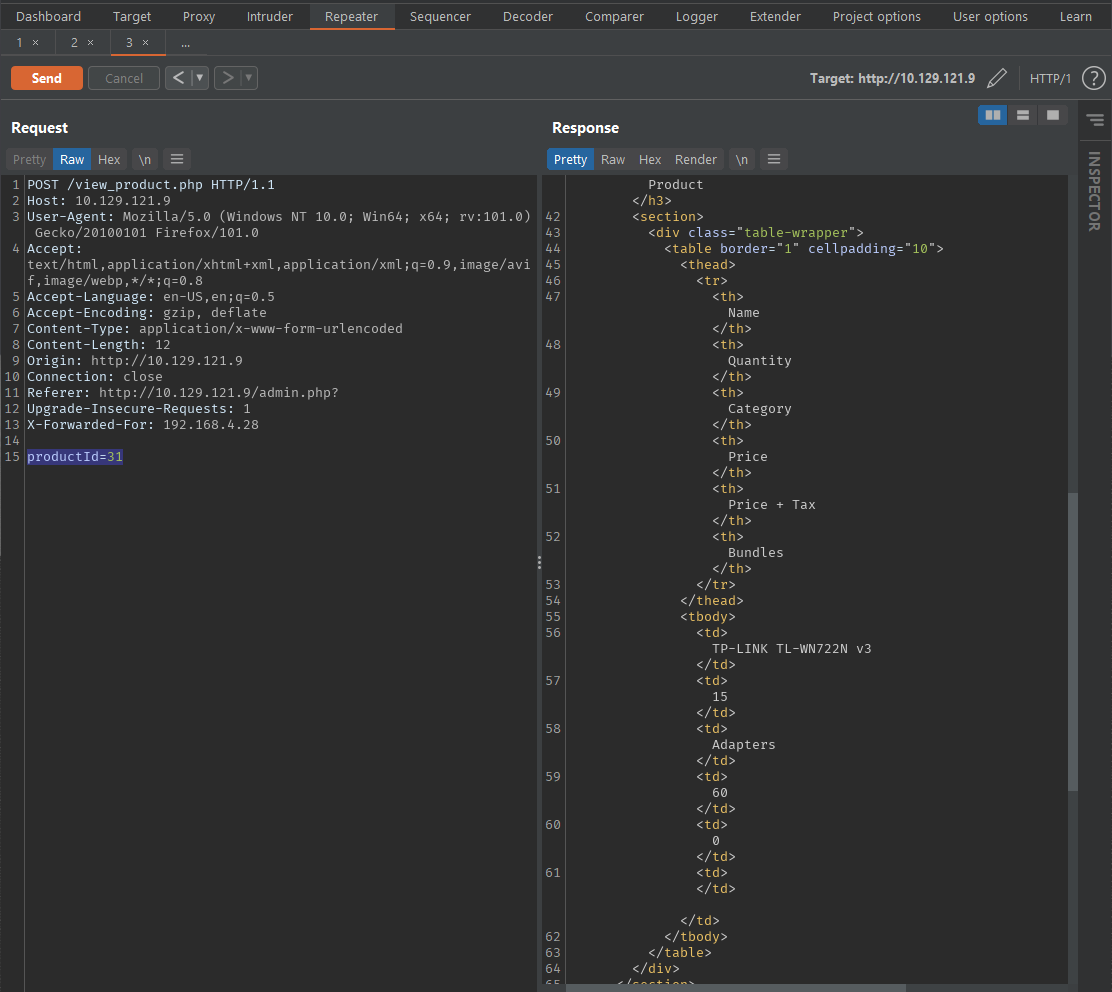Add new Repeater tab with ellipsis
Screen dimensions: 1112x992
tap(185, 43)
